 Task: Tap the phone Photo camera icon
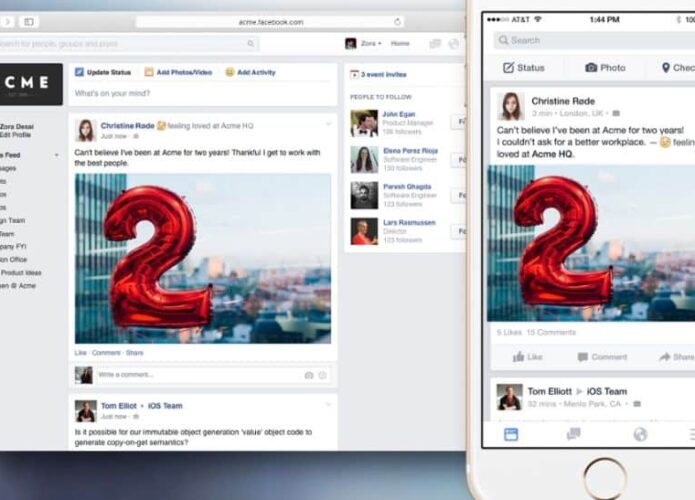pos(591,67)
